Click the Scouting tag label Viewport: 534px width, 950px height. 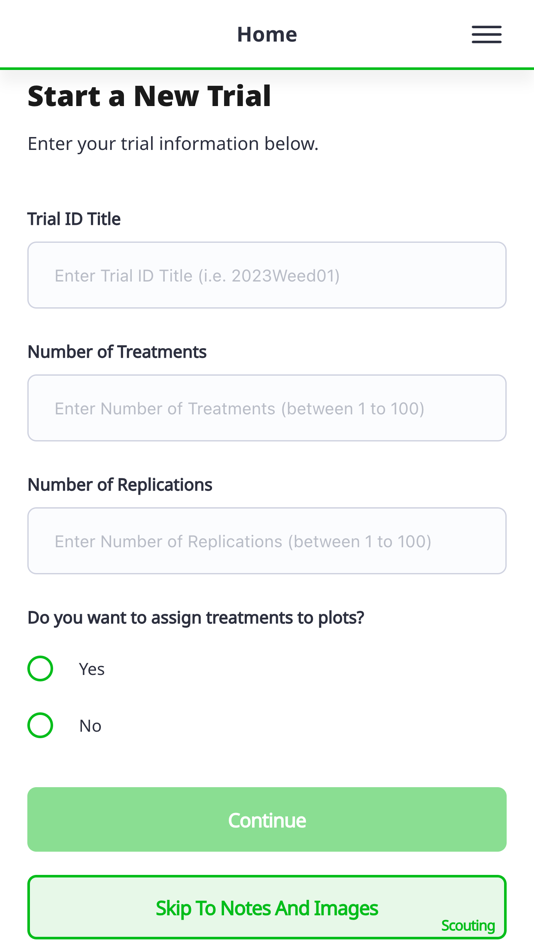pyautogui.click(x=468, y=925)
